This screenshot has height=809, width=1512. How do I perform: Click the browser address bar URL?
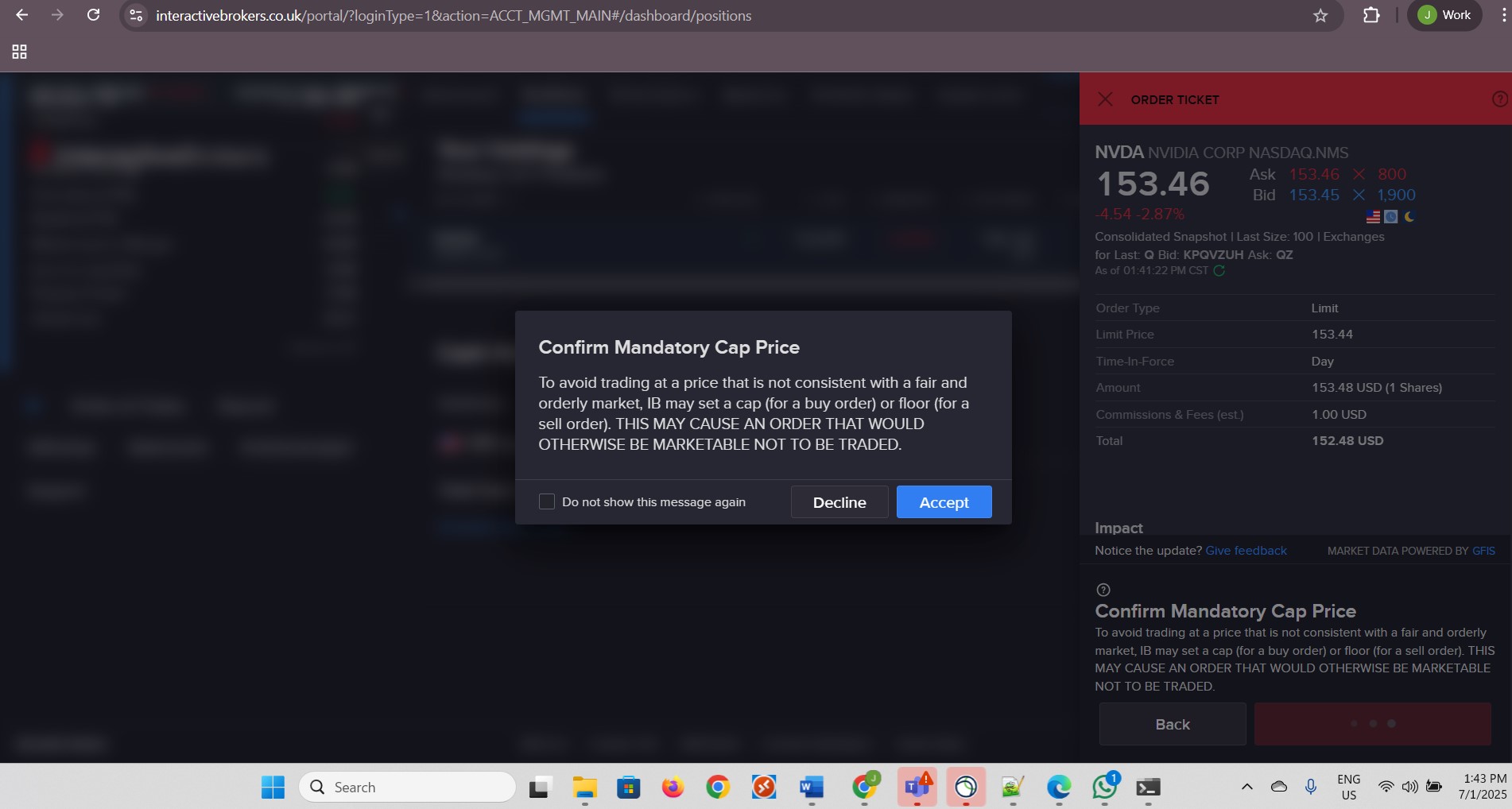(453, 15)
